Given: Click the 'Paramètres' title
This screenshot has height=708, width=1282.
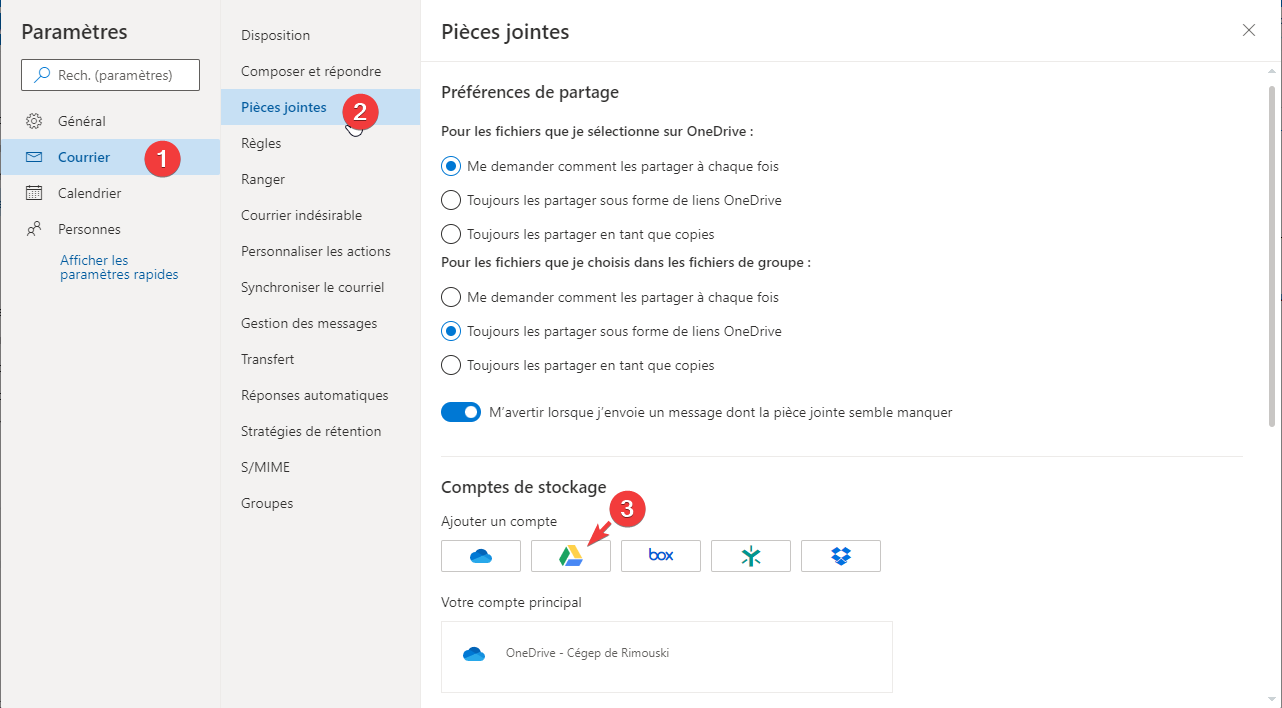Looking at the screenshot, I should [x=74, y=32].
